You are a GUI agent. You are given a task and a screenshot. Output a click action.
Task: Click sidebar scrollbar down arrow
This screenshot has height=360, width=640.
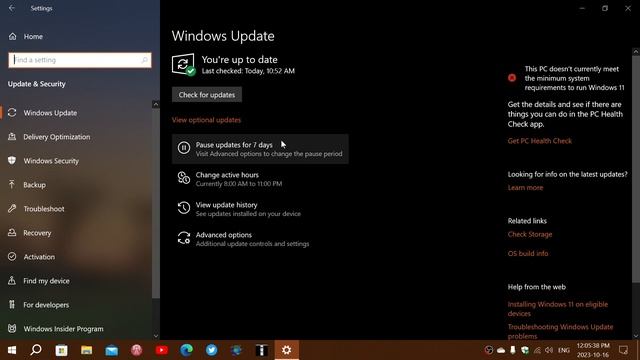156,336
